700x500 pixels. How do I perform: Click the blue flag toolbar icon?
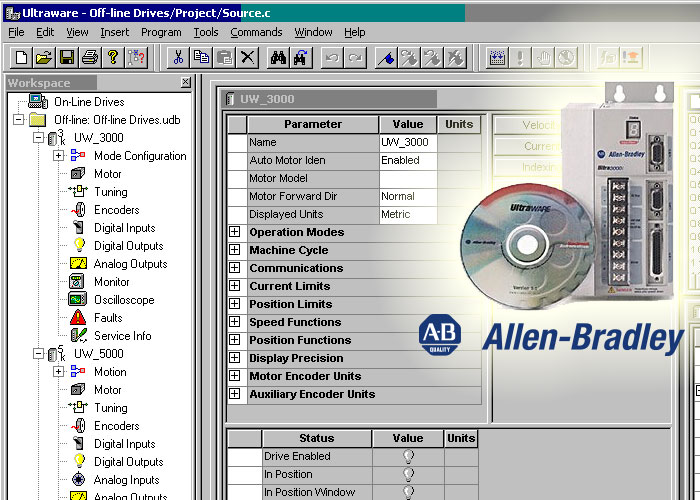pyautogui.click(x=386, y=58)
